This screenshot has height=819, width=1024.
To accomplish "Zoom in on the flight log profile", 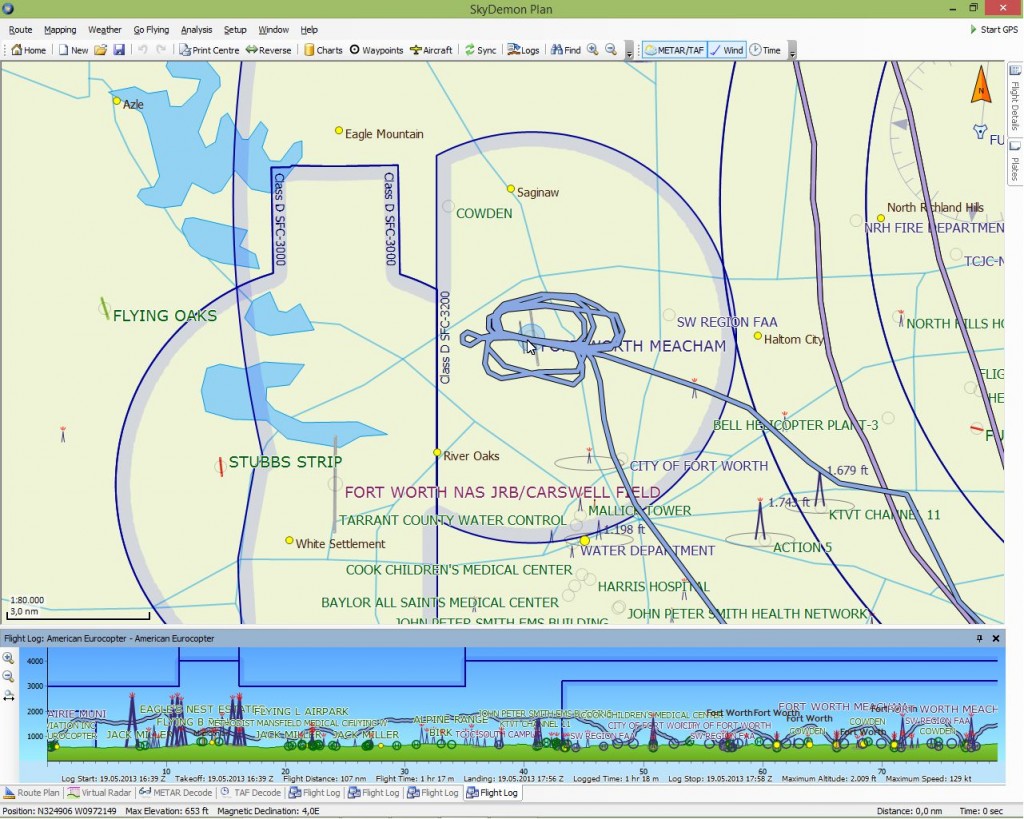I will tap(9, 659).
